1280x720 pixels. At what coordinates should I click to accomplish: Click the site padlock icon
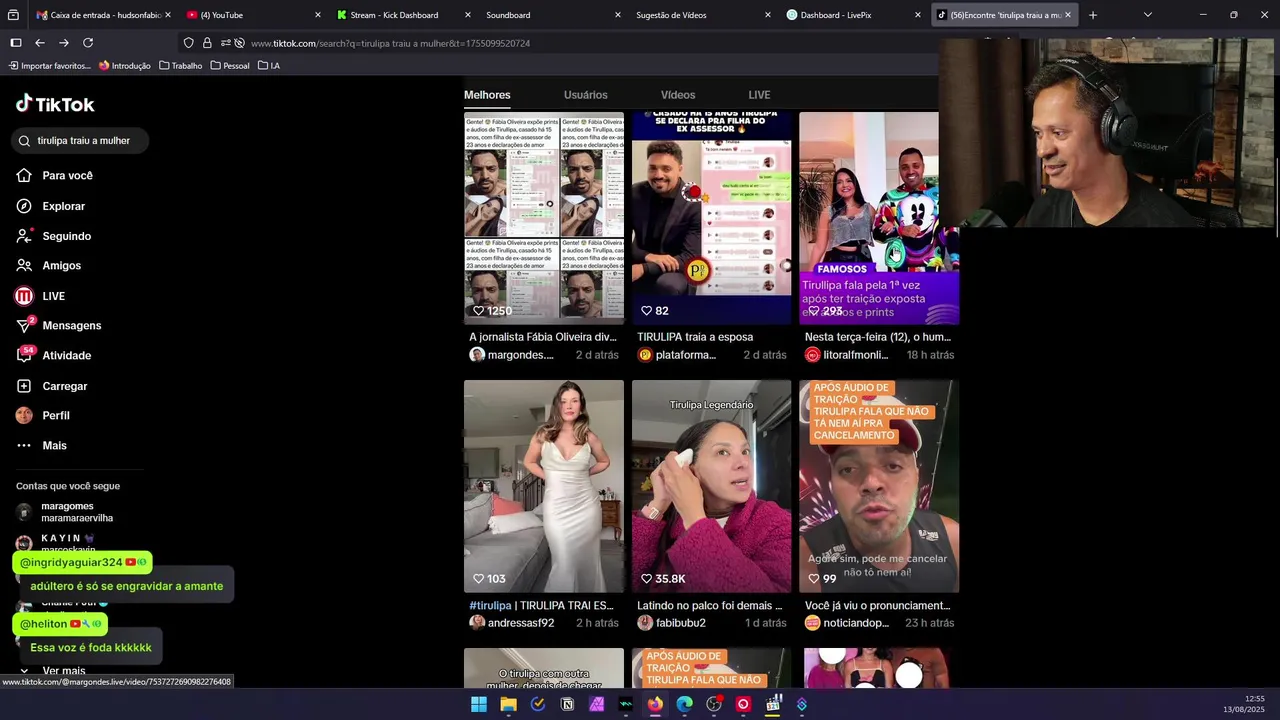[207, 43]
